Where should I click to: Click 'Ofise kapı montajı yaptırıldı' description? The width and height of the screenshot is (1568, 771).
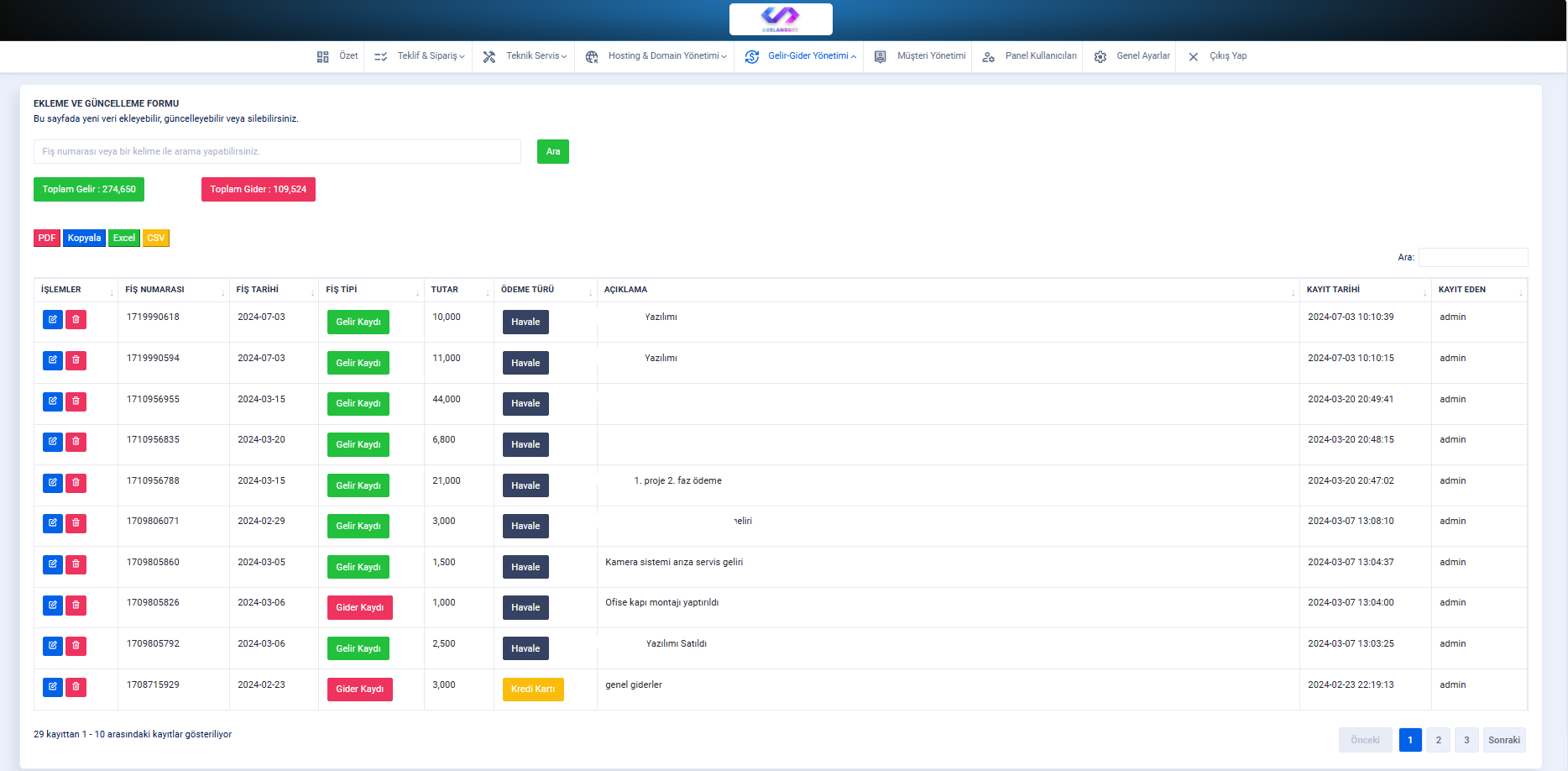coord(662,603)
